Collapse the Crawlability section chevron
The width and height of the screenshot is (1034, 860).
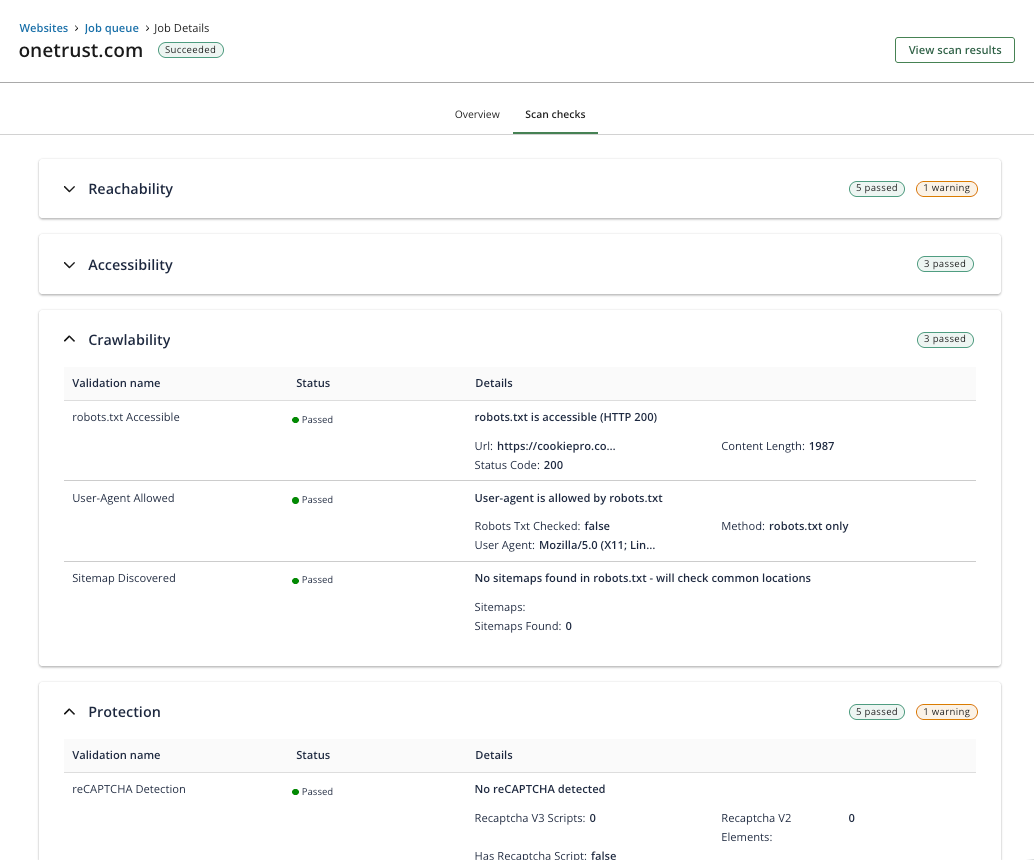(69, 340)
